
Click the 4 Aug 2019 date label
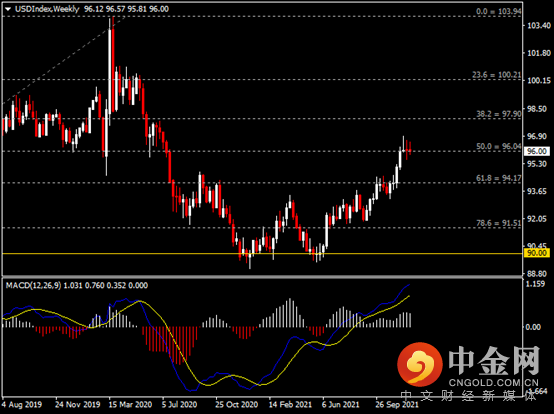[x=22, y=405]
